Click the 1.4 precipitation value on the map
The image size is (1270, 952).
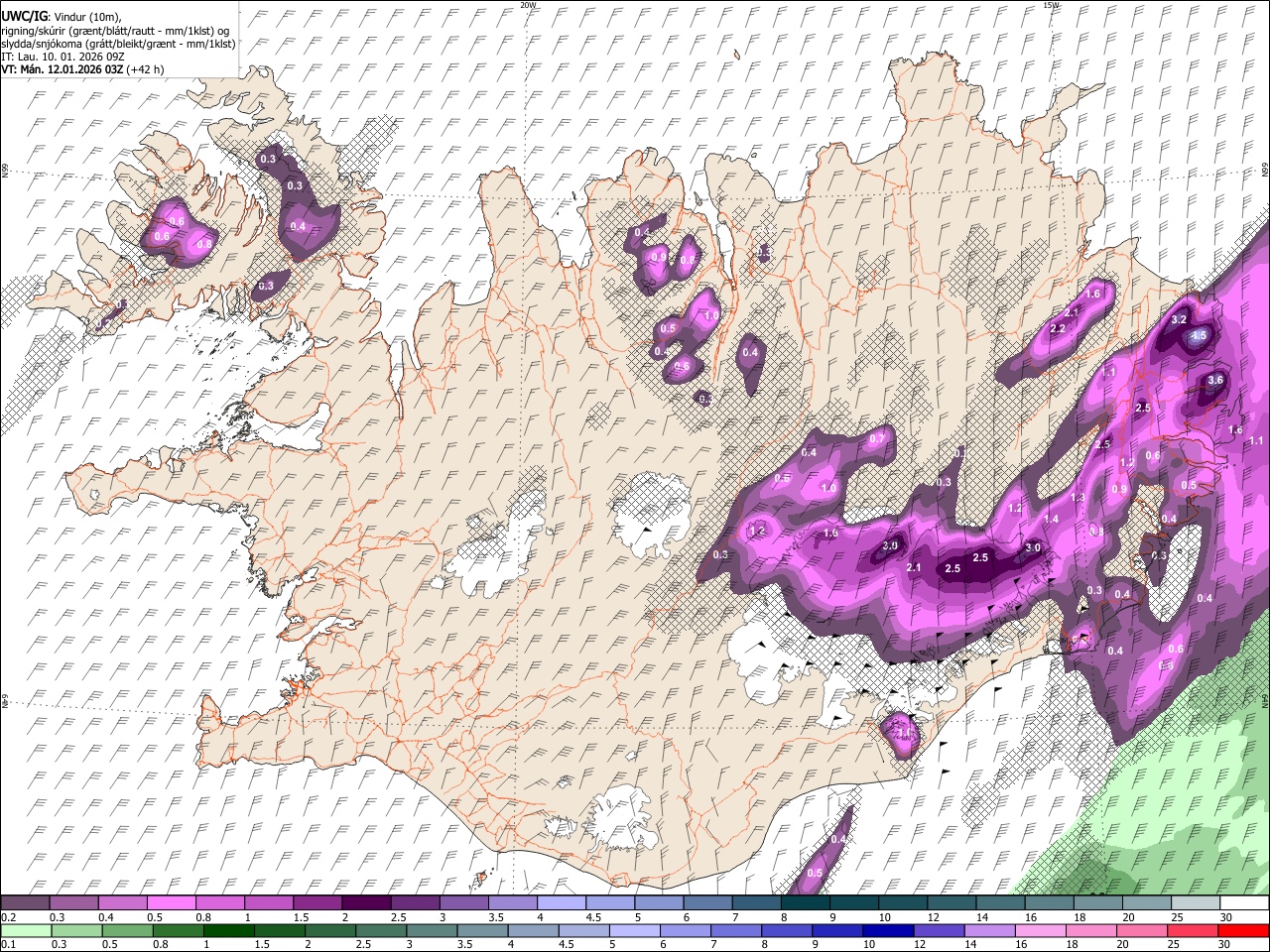pos(1051,520)
